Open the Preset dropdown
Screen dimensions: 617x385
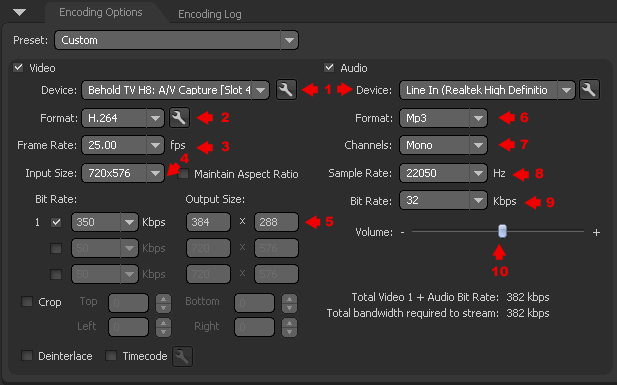click(x=176, y=40)
